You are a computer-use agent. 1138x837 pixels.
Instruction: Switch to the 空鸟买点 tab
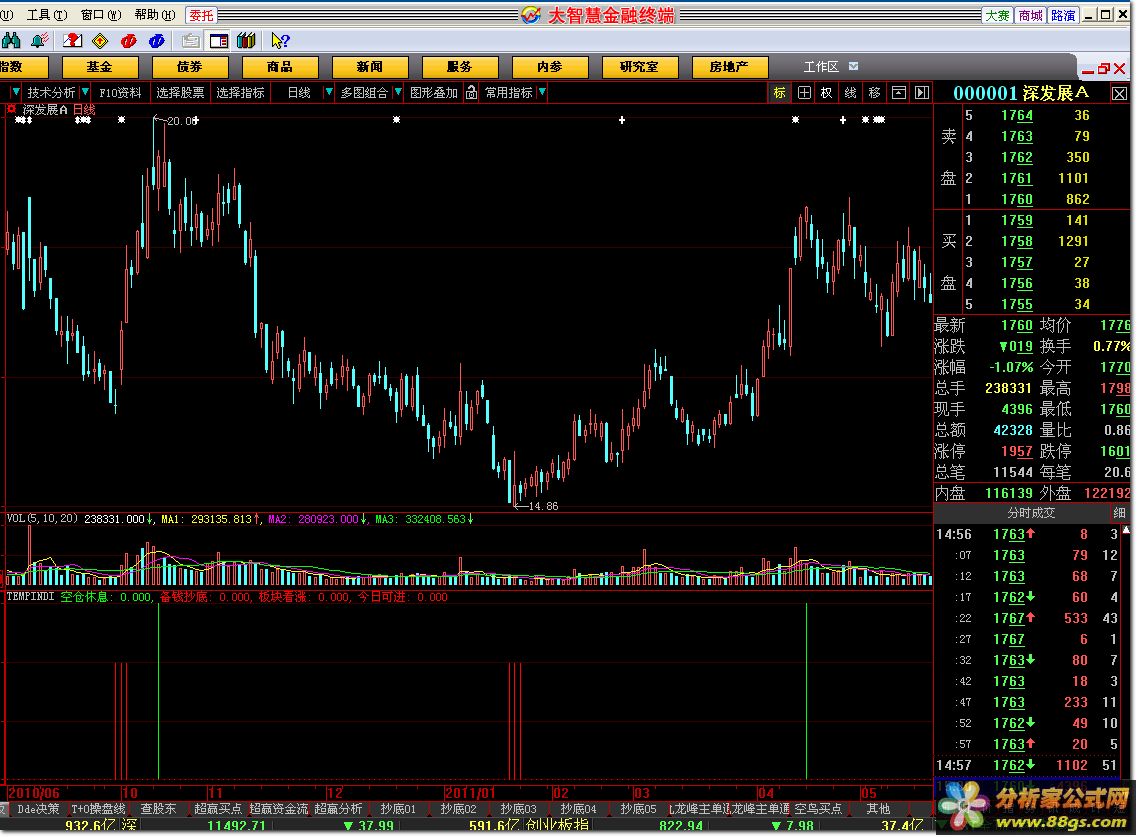coord(818,809)
